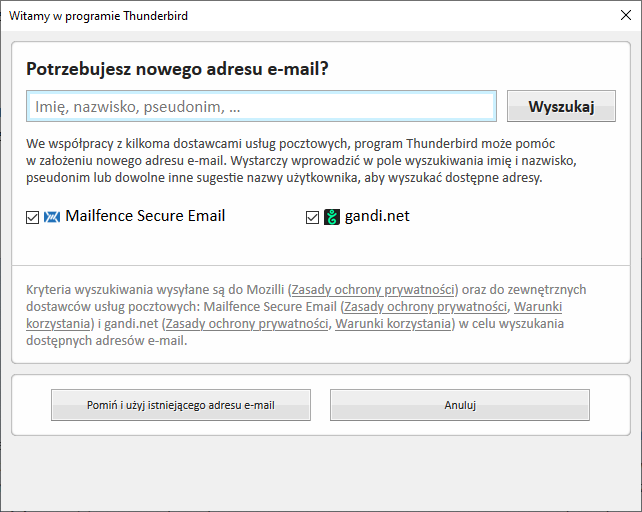The height and width of the screenshot is (512, 642).
Task: Click the green gandi.net logo icon
Action: (332, 217)
